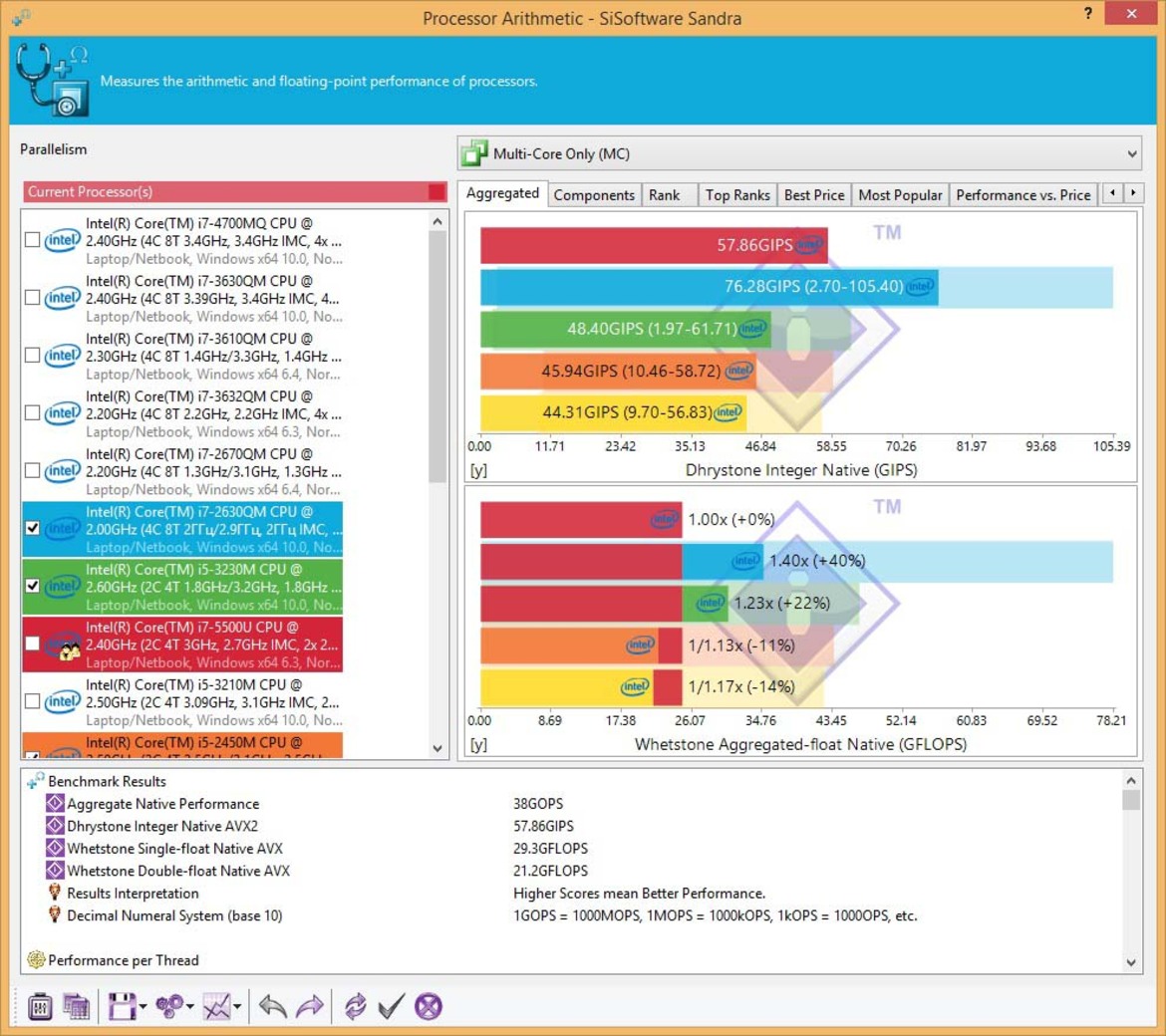The height and width of the screenshot is (1036, 1166).
Task: Click the [y] axis toggle under Dhrystone chart
Action: [x=478, y=470]
